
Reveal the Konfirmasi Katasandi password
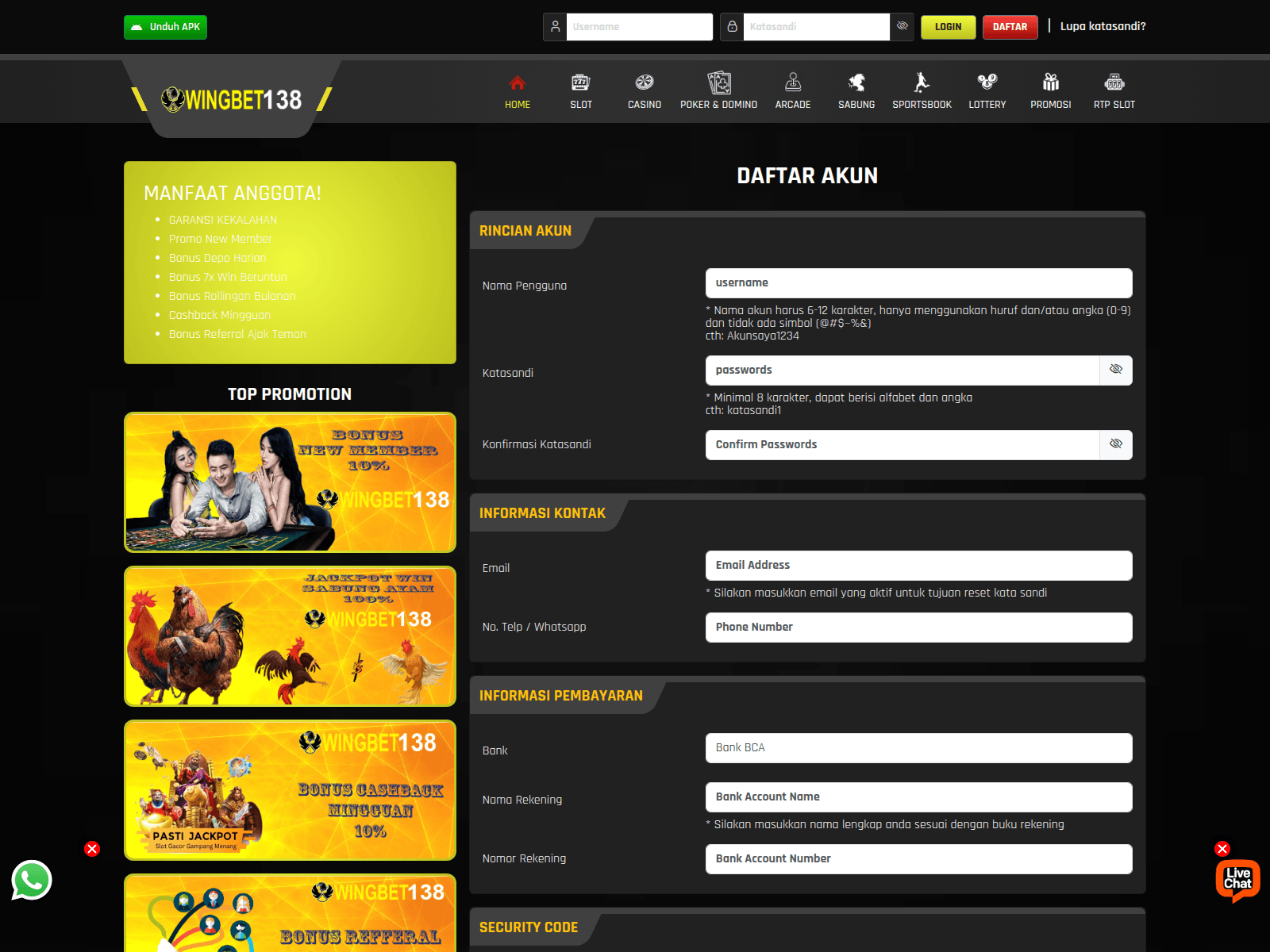[x=1116, y=444]
